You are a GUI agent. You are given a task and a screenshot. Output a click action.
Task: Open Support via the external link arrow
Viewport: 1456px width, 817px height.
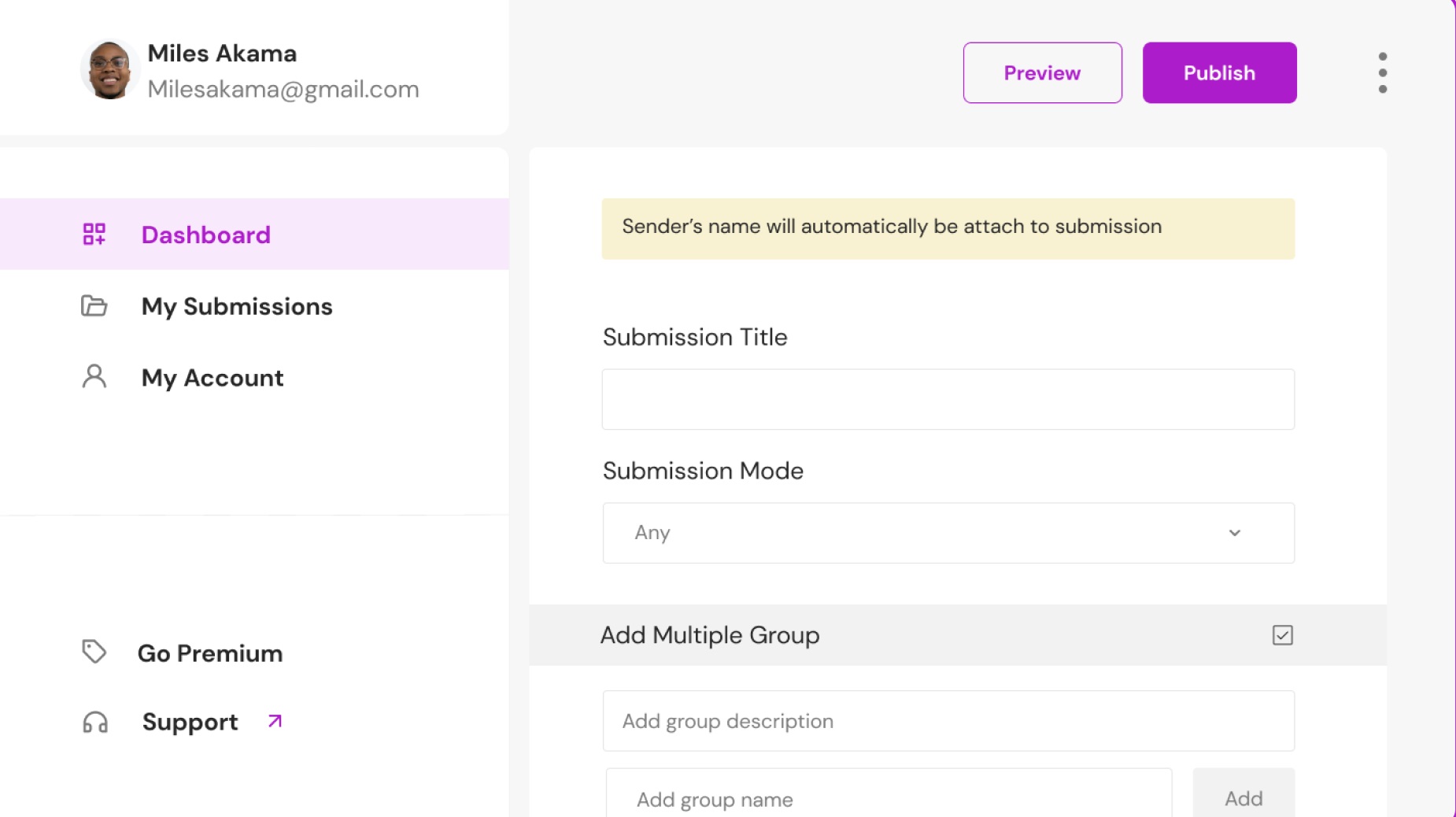[273, 721]
